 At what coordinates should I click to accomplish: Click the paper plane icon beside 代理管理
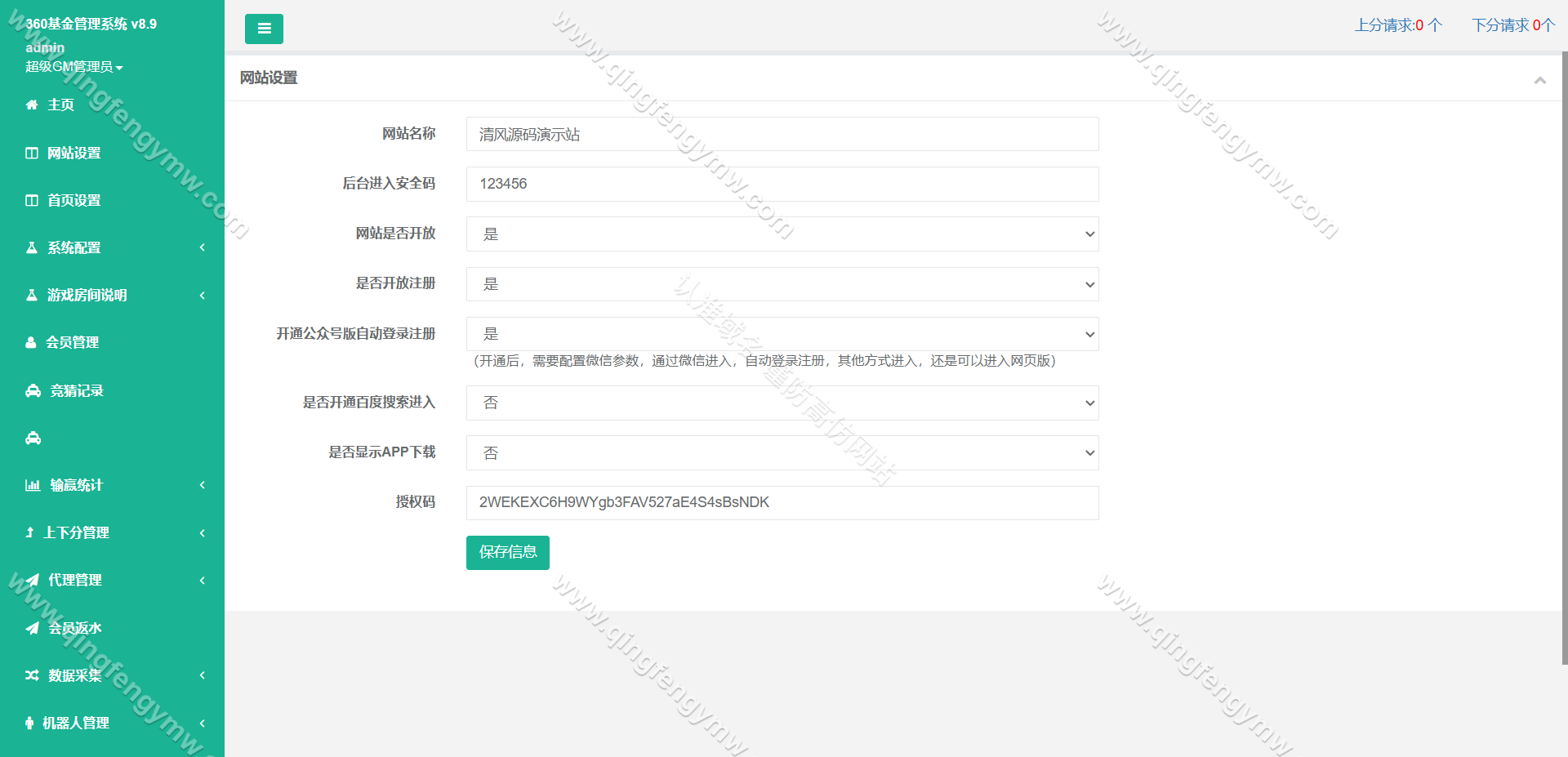pos(33,581)
